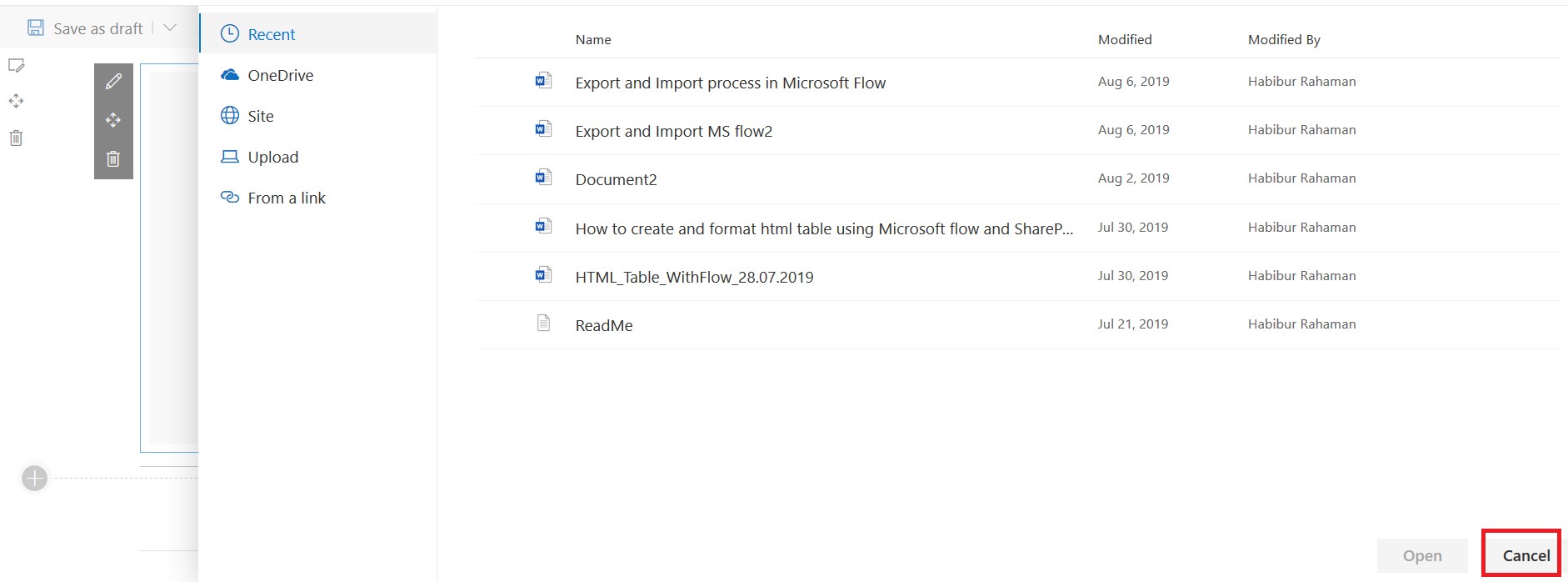
Task: Click the plus button to add a new section
Action: [x=34, y=479]
